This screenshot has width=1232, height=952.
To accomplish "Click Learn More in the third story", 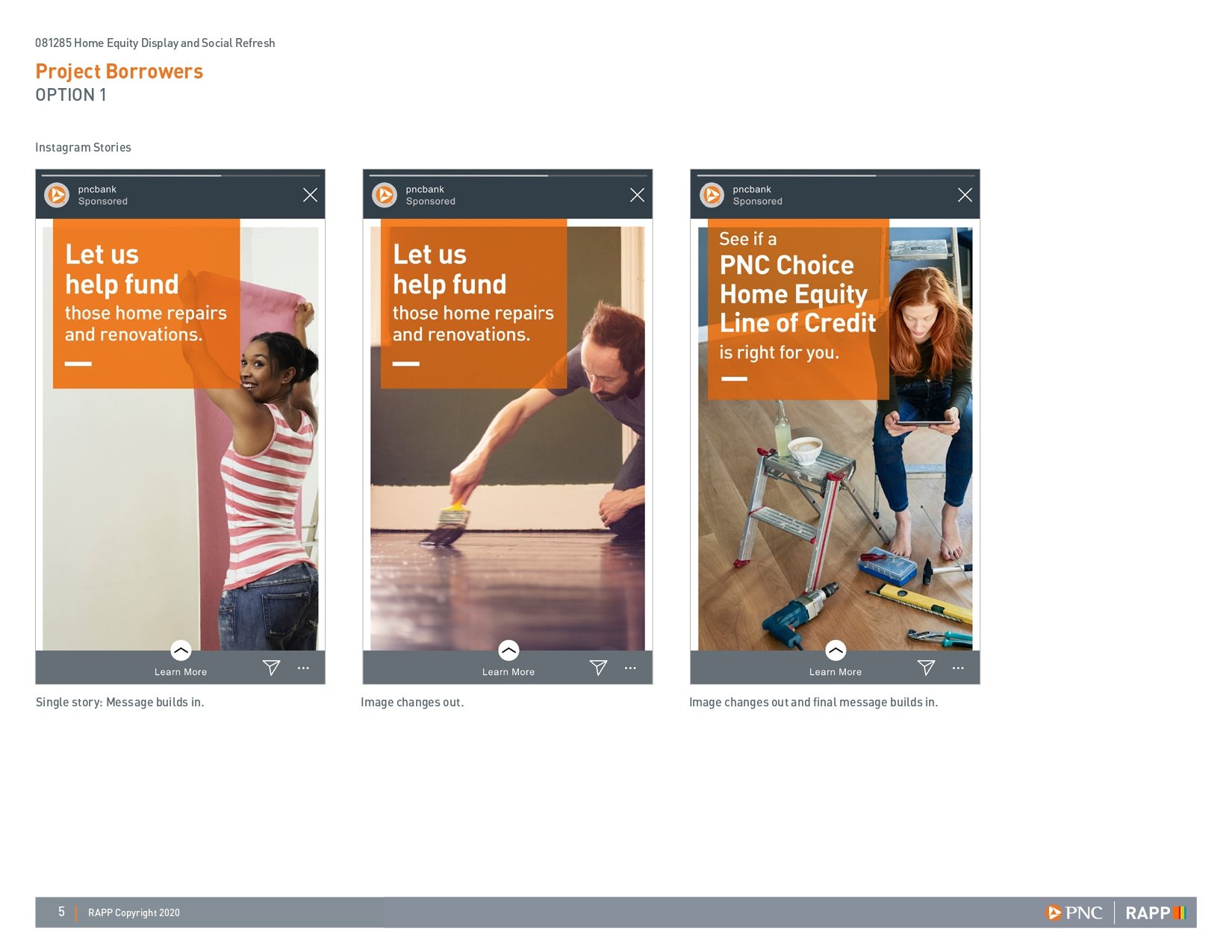I will click(836, 672).
